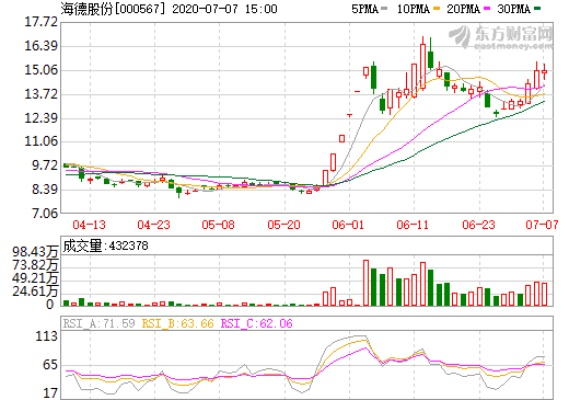
Task: Click the orange 10PMA legend color dash
Action: 436,8
